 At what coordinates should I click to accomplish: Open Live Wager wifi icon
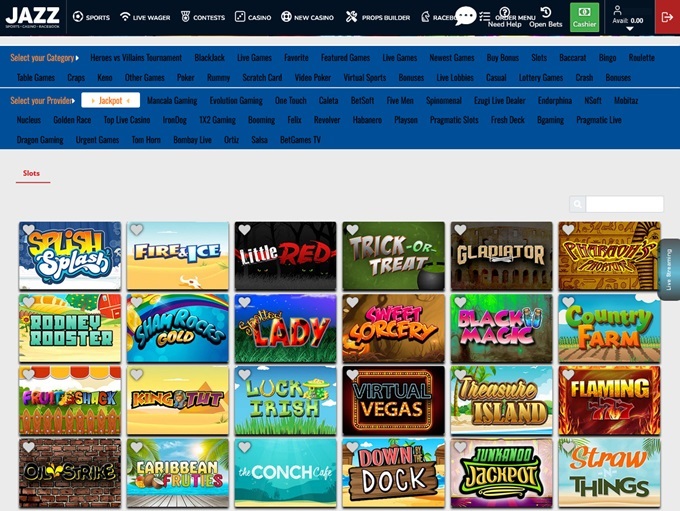tap(125, 16)
